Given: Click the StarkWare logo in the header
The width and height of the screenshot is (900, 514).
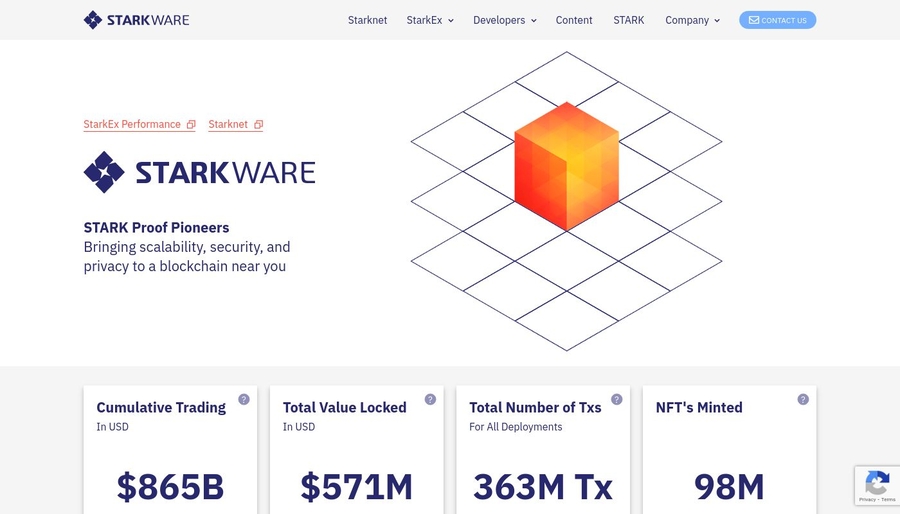Looking at the screenshot, I should pos(136,20).
